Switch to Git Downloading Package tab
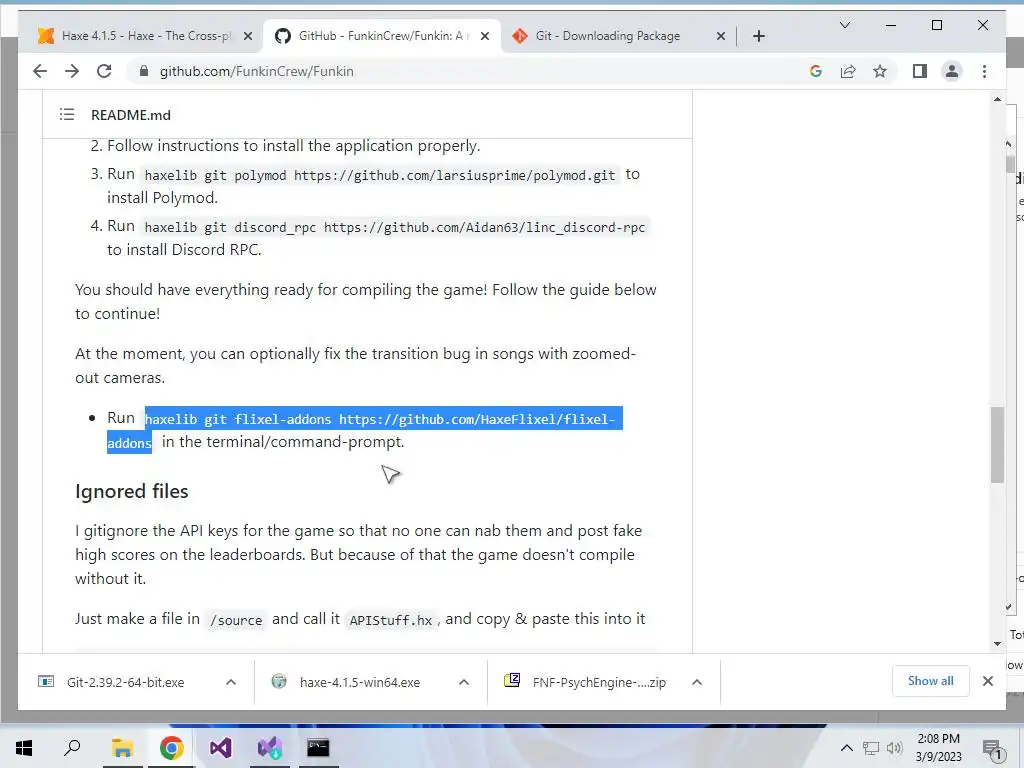Screen dimensions: 1024x768 click(608, 36)
